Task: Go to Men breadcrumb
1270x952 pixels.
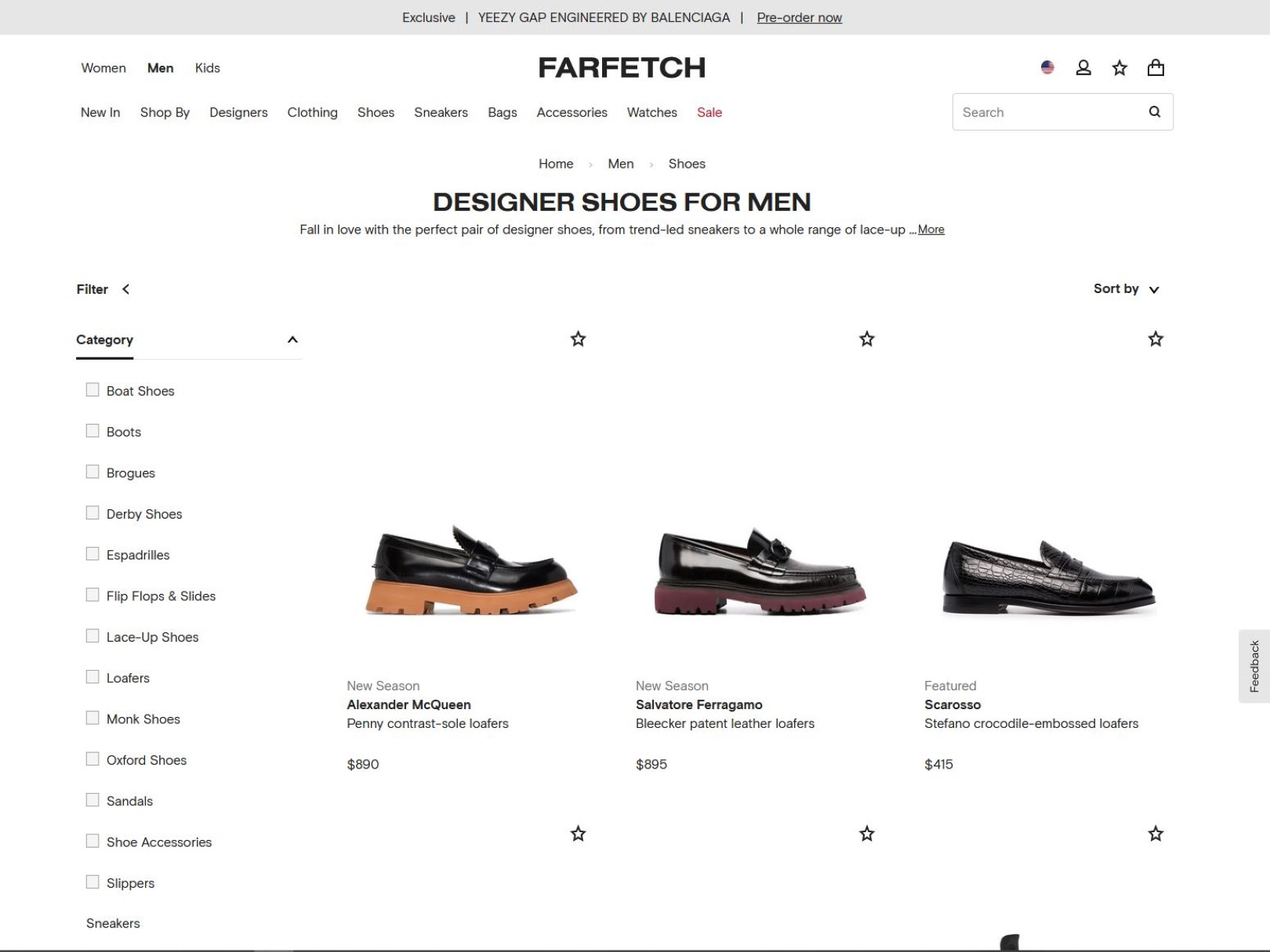Action: coord(620,164)
